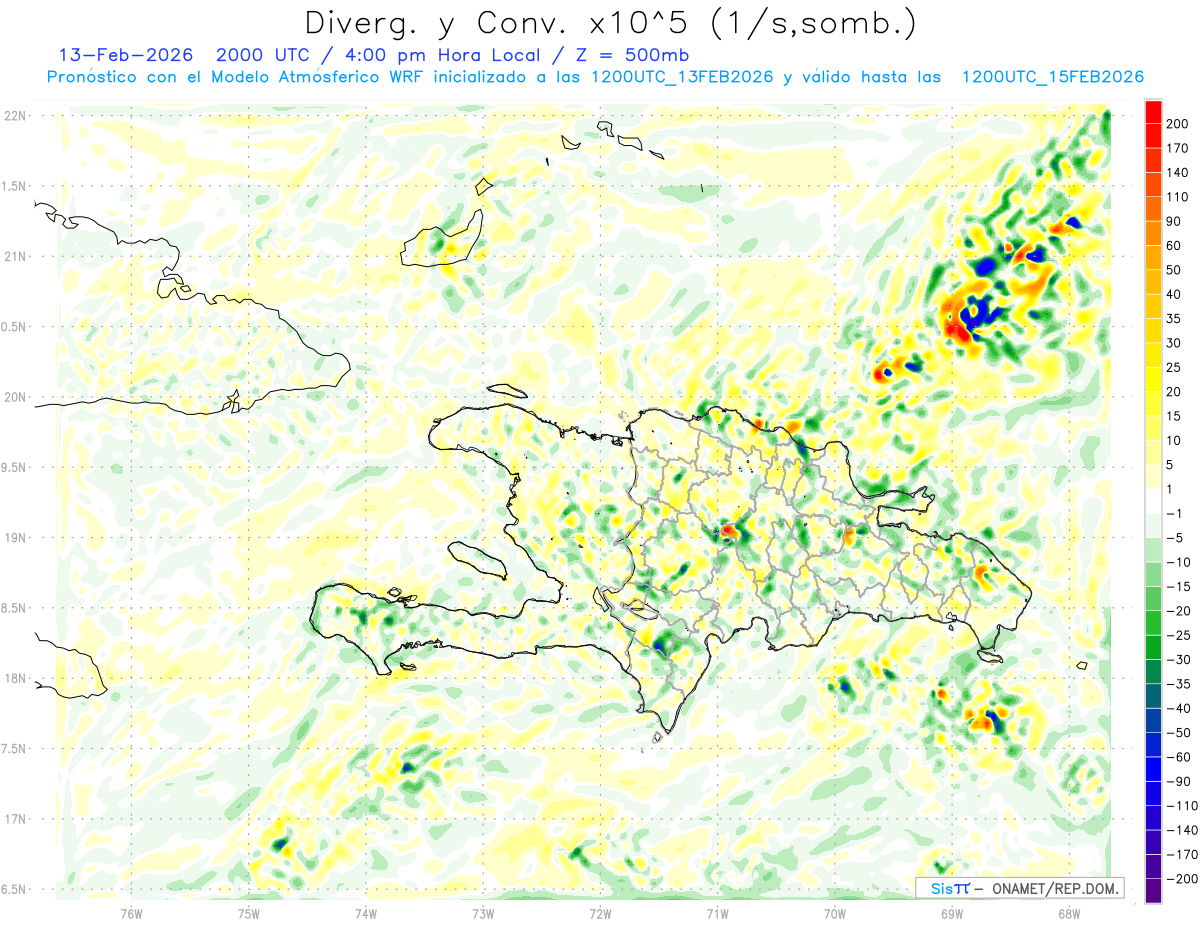
Task: Click the positive '15' color bar value
Action: click(x=1174, y=416)
